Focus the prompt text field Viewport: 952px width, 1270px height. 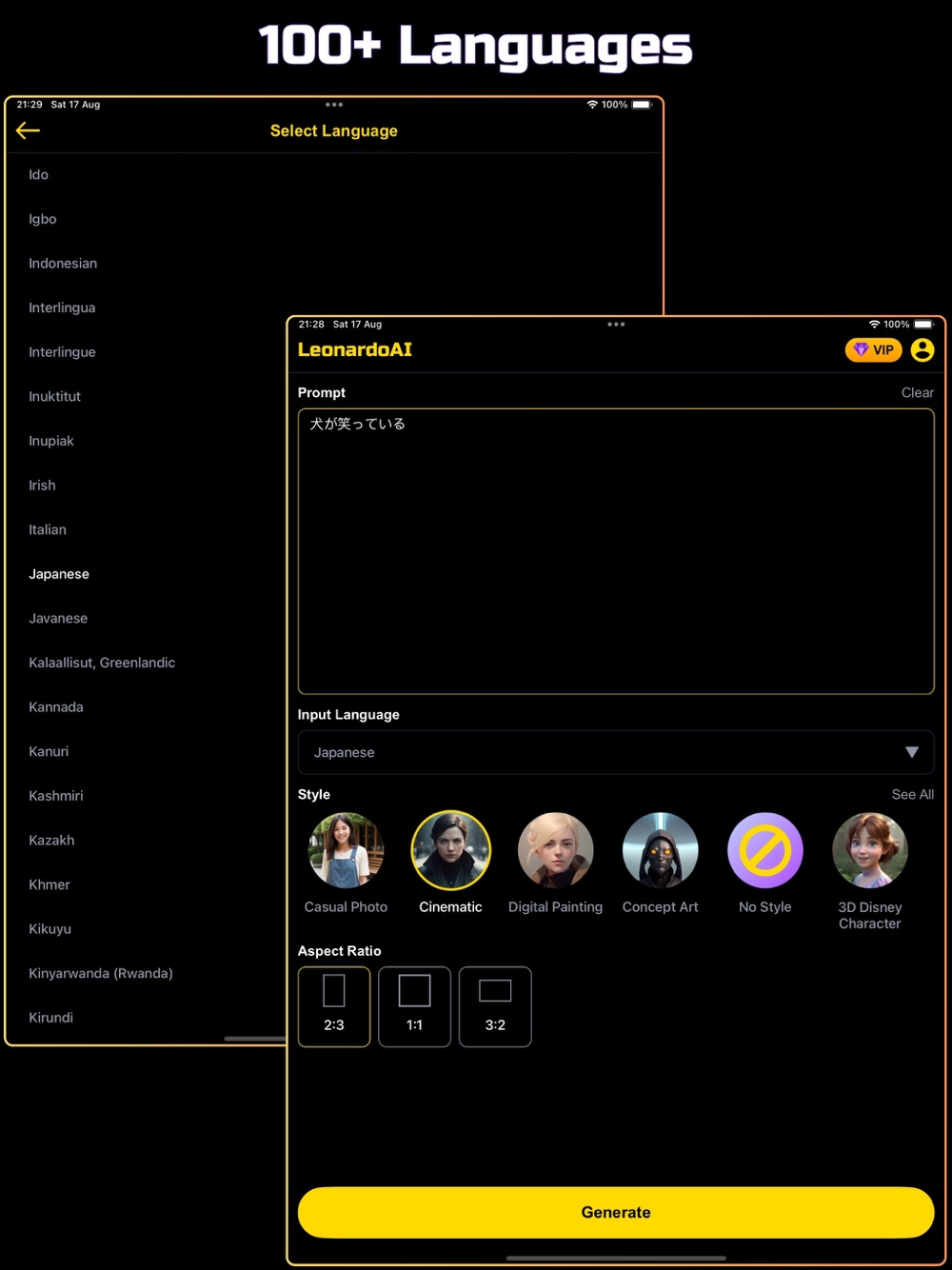pos(616,551)
